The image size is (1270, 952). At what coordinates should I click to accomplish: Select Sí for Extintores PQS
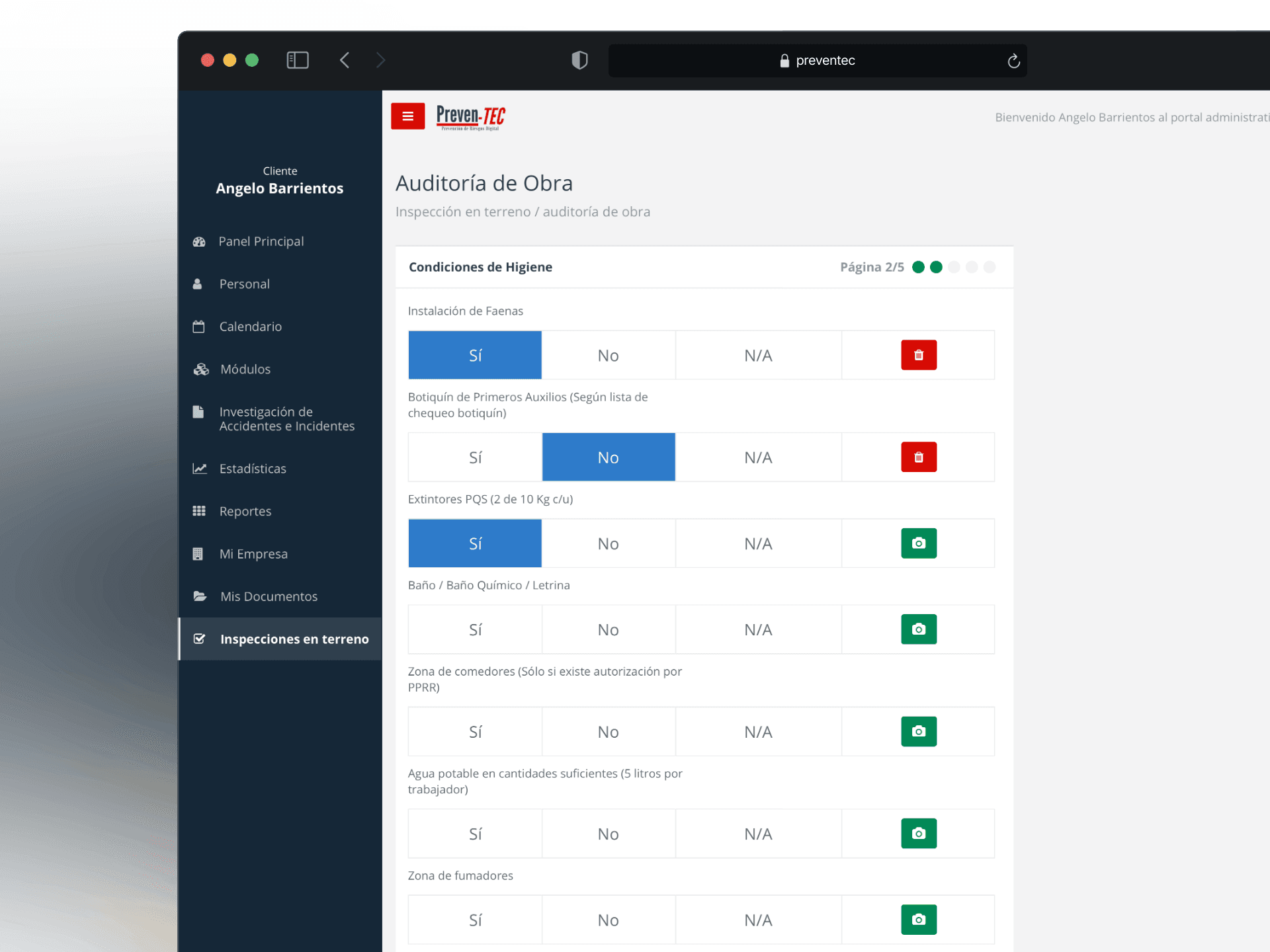[475, 543]
